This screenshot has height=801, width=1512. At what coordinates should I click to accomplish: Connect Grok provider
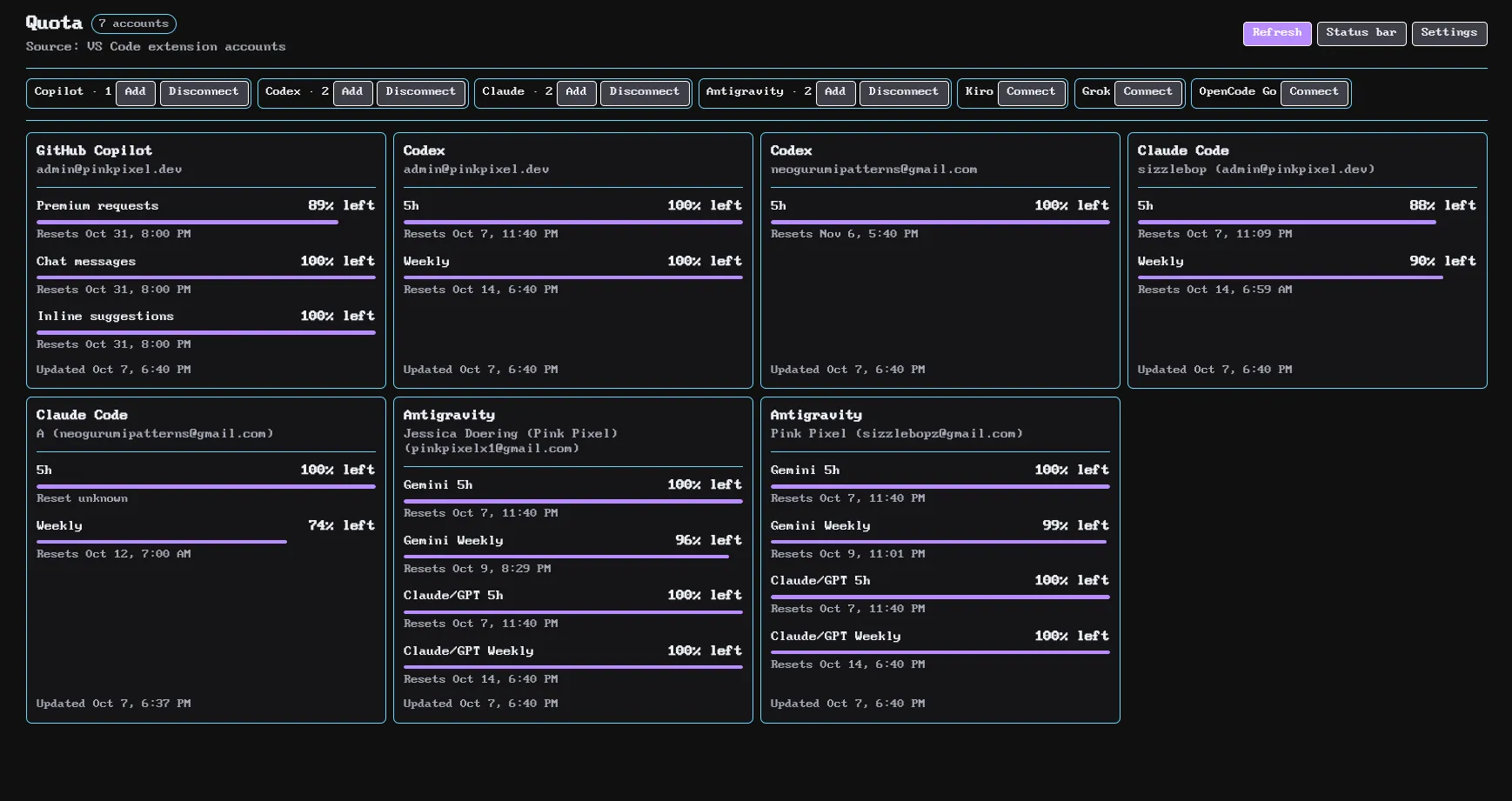click(1147, 92)
